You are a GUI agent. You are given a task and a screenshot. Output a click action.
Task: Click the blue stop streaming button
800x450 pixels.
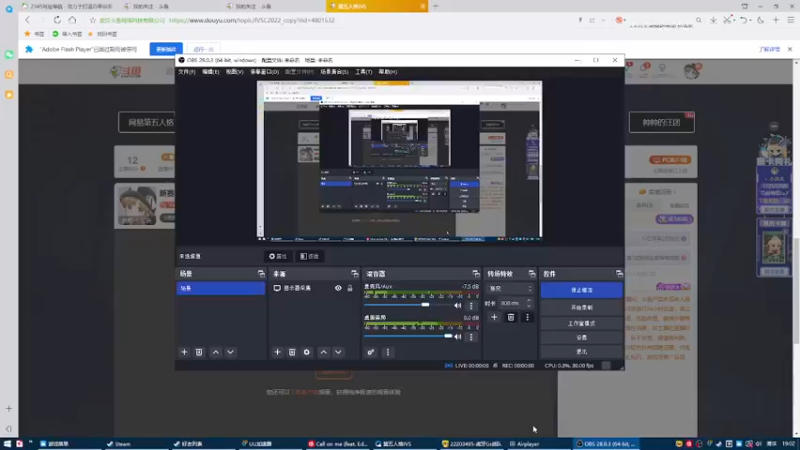pos(582,290)
